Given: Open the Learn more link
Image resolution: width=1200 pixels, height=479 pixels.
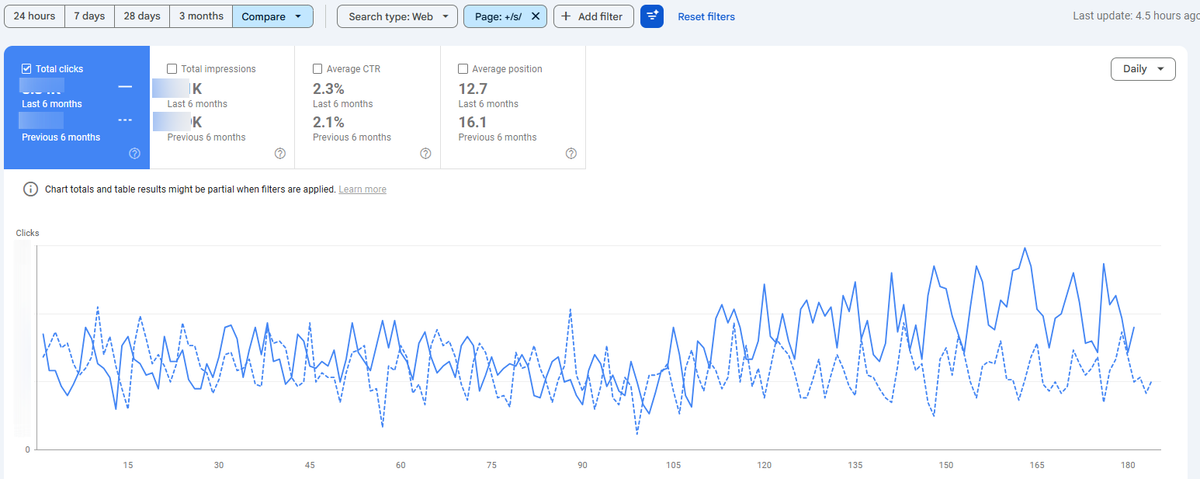Looking at the screenshot, I should pos(363,190).
